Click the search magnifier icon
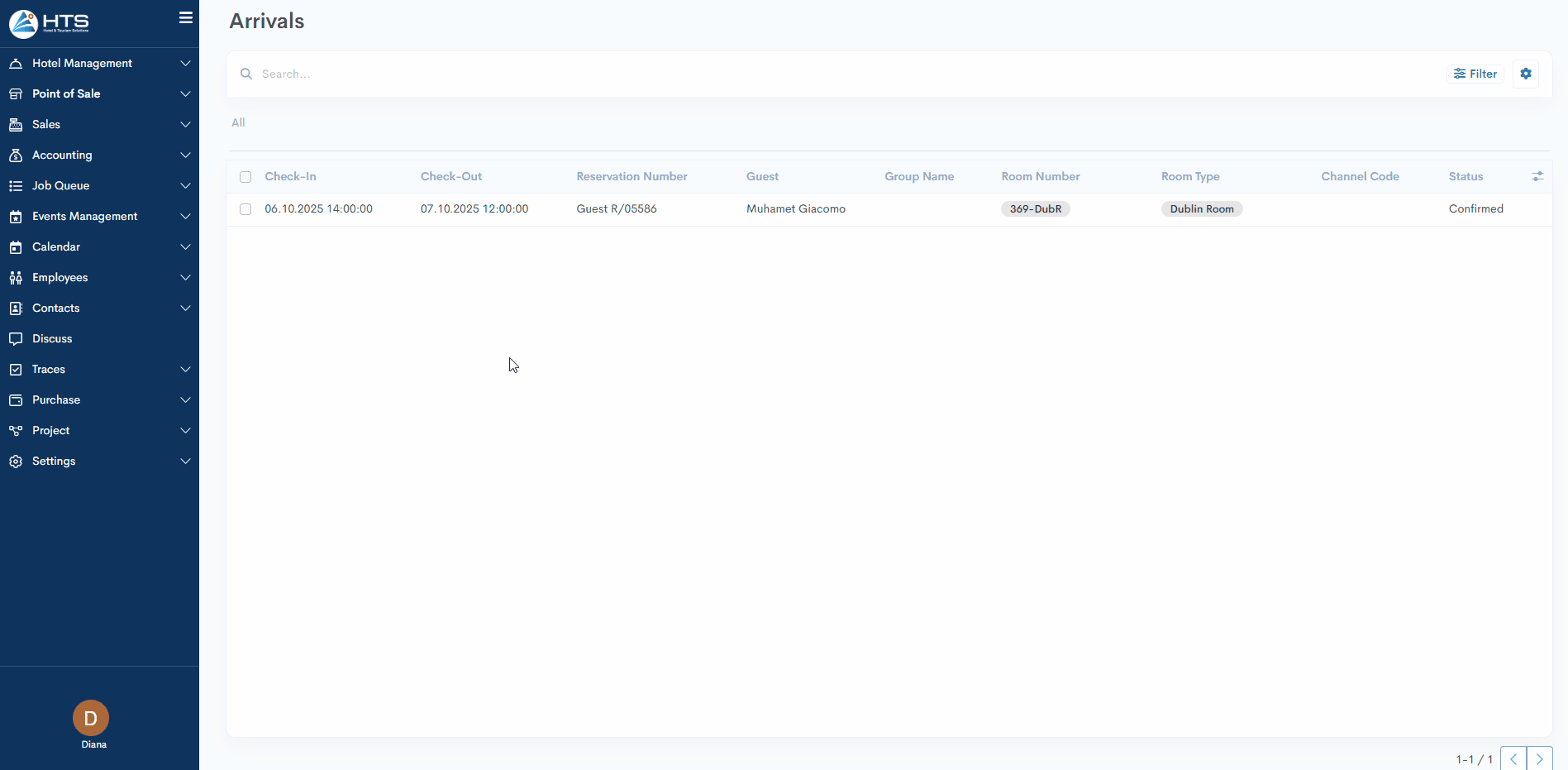This screenshot has width=1568, height=770. 246,74
